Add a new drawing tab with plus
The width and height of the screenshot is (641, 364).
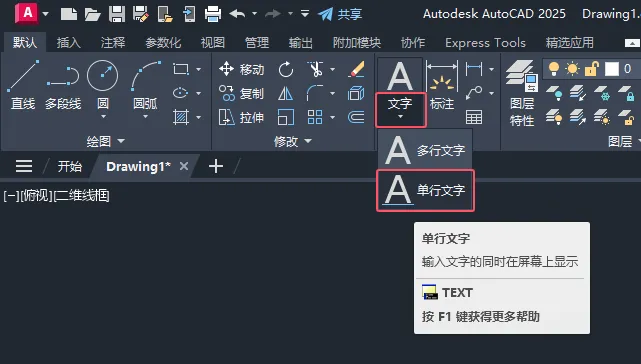[216, 166]
